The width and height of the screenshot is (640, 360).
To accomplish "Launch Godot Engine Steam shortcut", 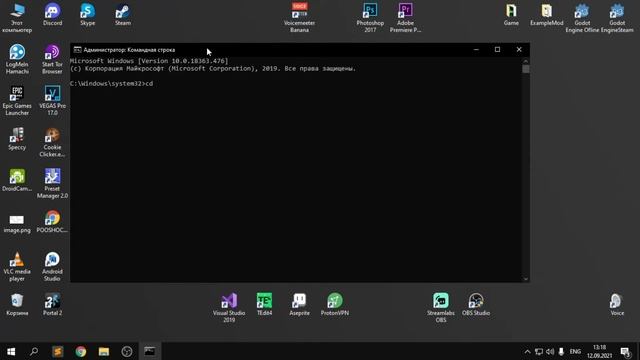I will tap(617, 18).
